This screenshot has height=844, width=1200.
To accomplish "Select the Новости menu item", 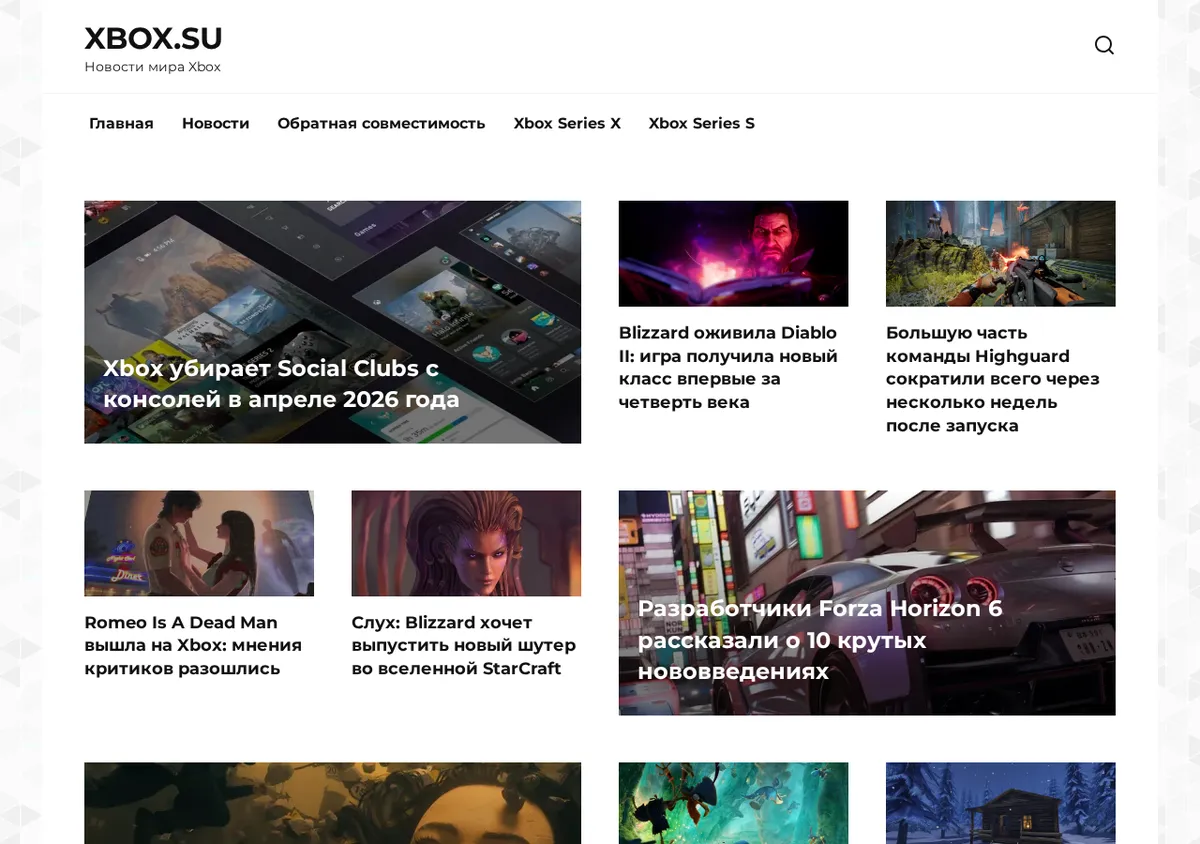I will pos(216,123).
